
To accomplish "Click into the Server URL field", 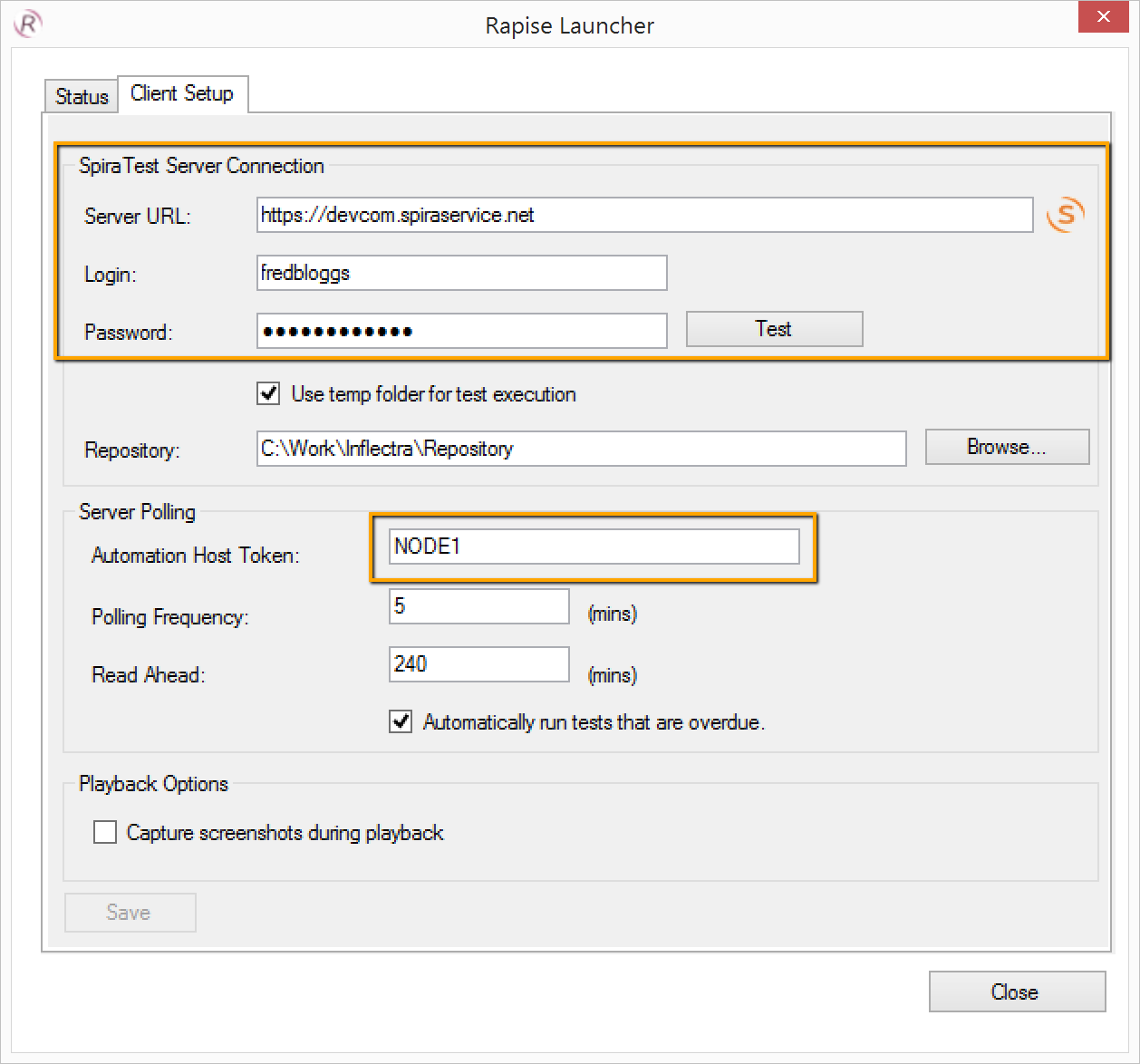I will (x=643, y=215).
